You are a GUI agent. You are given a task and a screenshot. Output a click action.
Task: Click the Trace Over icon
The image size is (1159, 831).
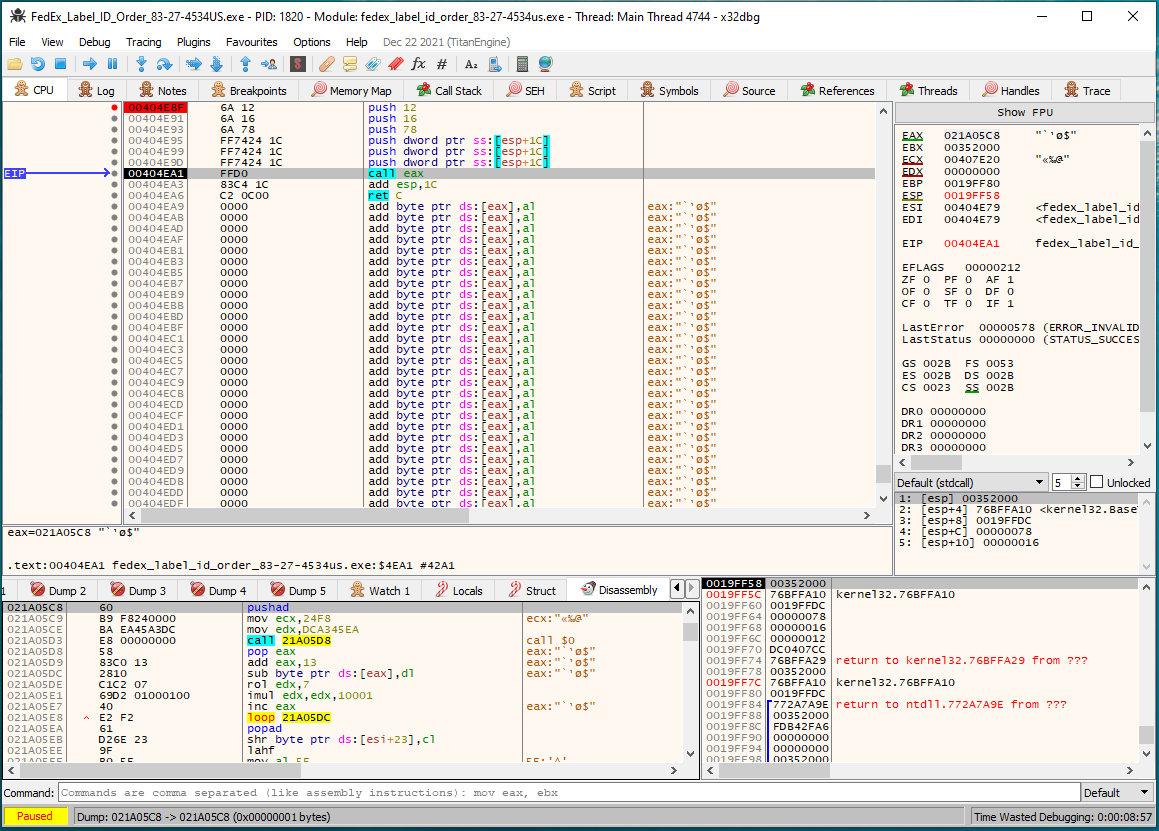[x=217, y=64]
